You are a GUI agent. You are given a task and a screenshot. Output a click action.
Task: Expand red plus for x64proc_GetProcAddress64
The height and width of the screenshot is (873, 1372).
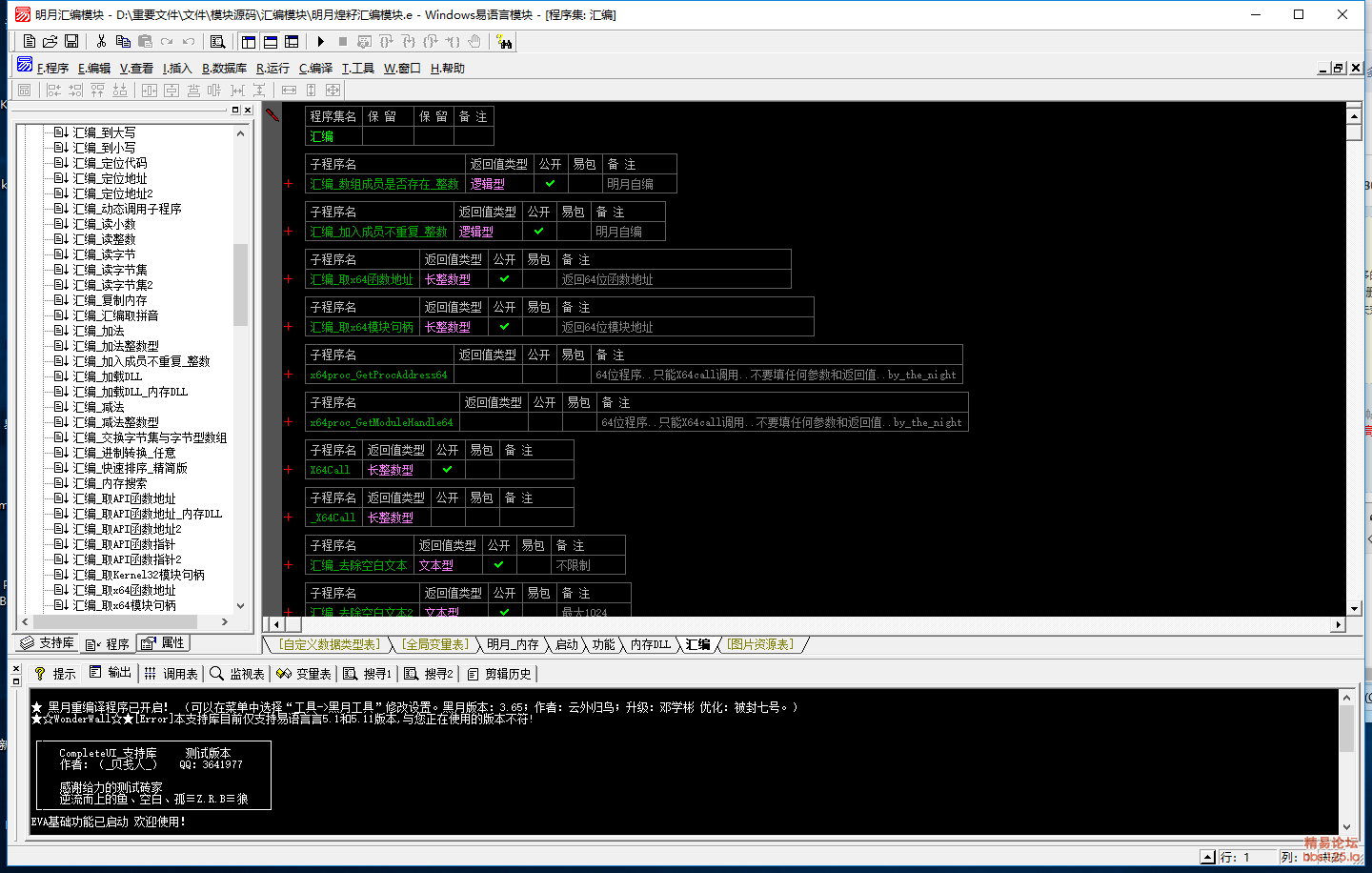point(288,374)
